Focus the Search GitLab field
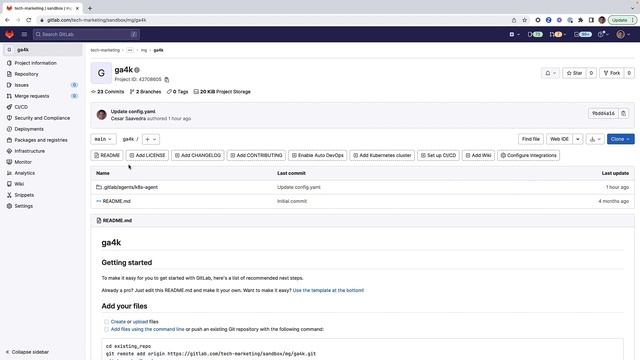Image resolution: width=640 pixels, height=360 pixels. pos(87,34)
